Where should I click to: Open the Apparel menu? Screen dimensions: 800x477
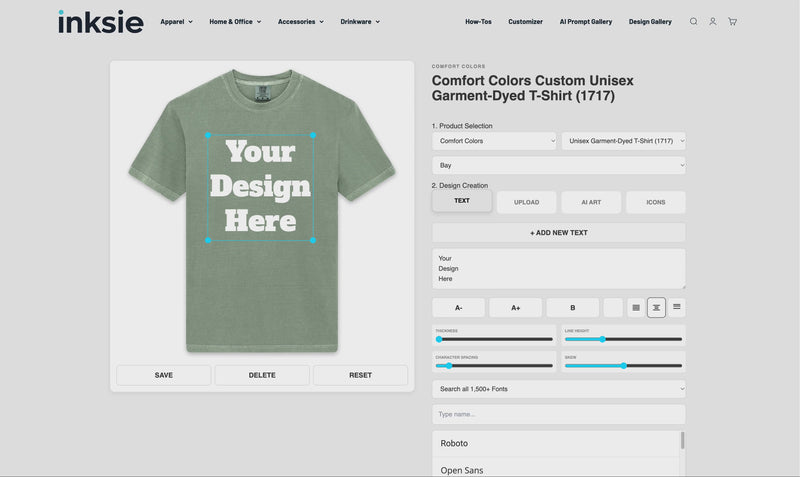[x=176, y=21]
